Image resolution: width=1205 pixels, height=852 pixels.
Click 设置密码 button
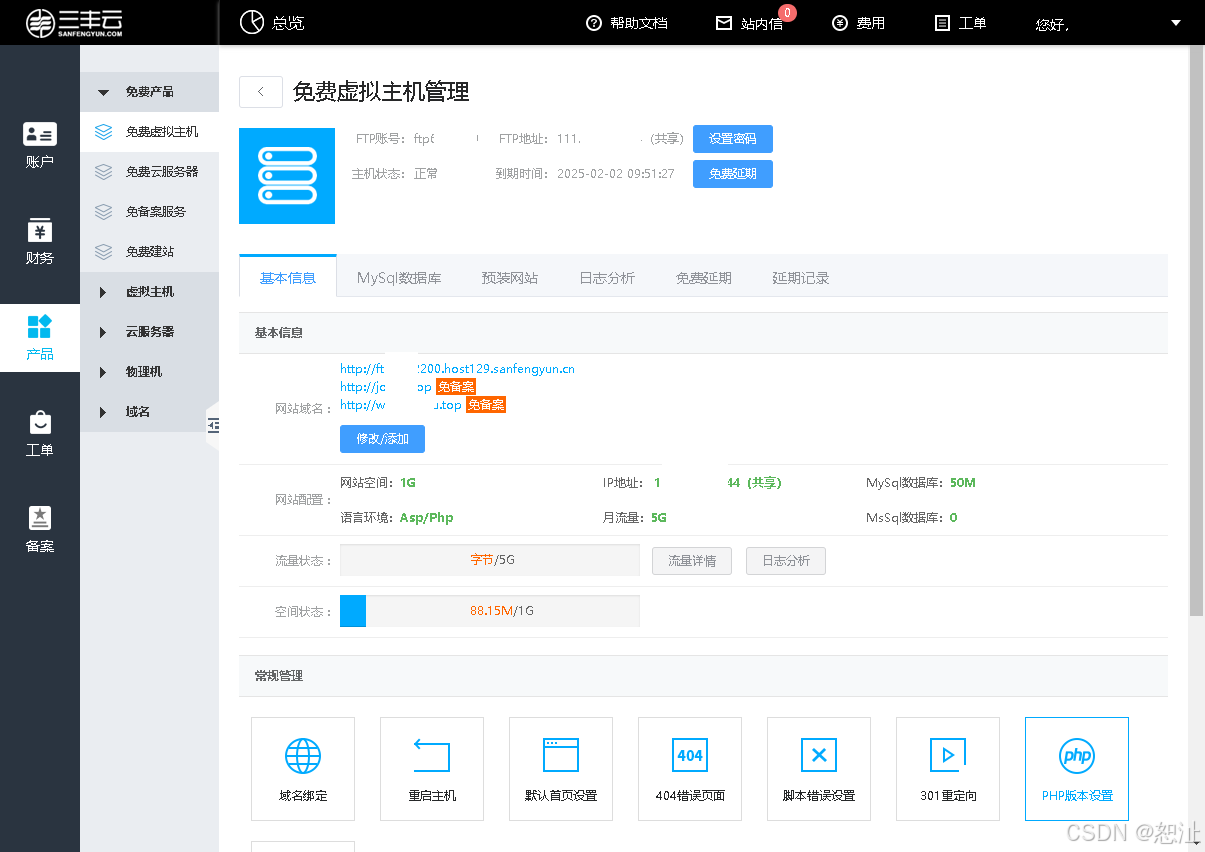click(x=733, y=139)
